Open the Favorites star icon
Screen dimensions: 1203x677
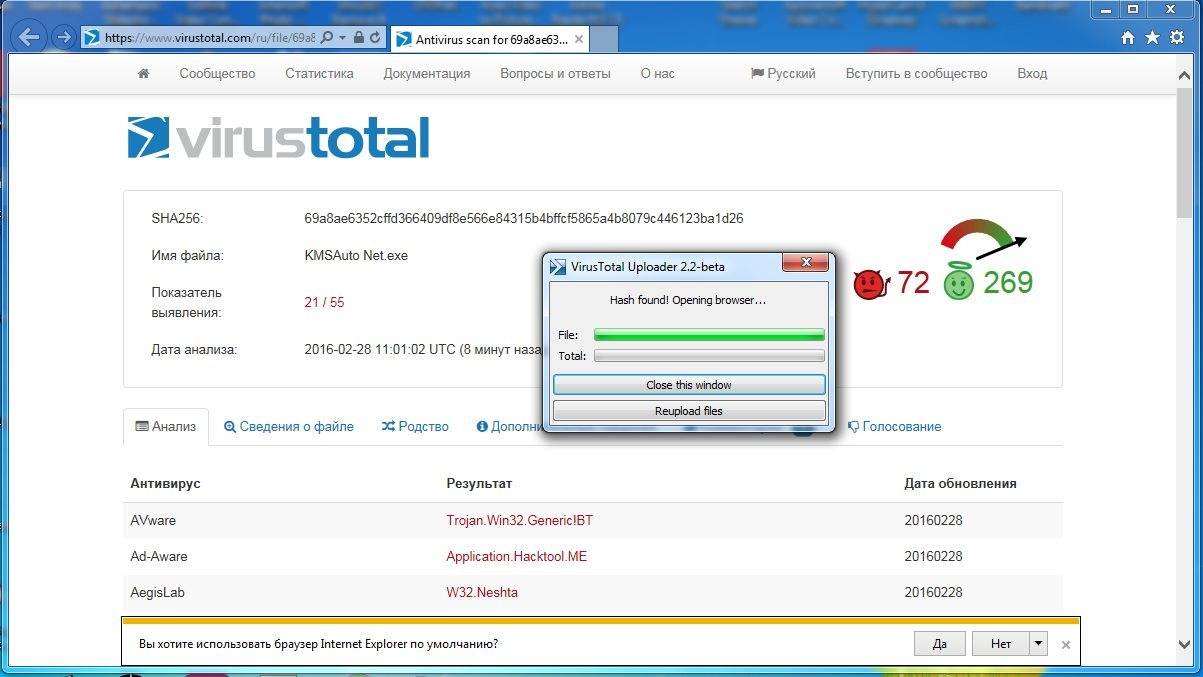point(1152,38)
